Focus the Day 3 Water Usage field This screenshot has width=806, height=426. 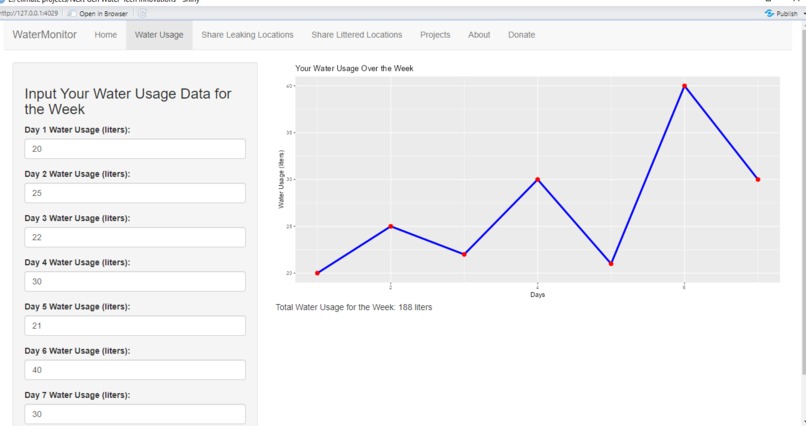(135, 237)
